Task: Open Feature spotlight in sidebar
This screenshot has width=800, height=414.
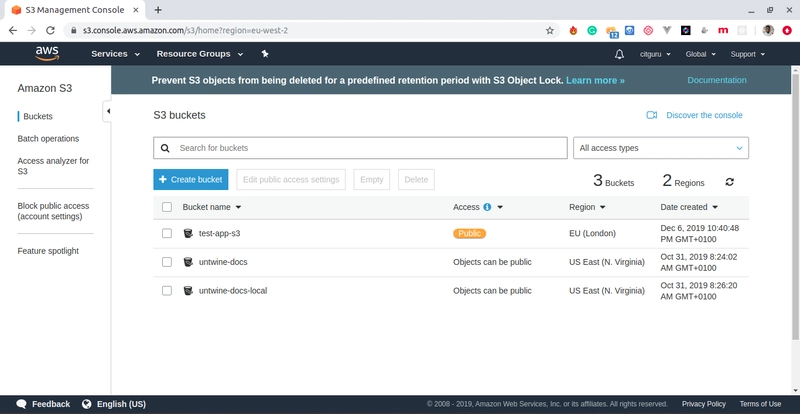Action: point(48,251)
